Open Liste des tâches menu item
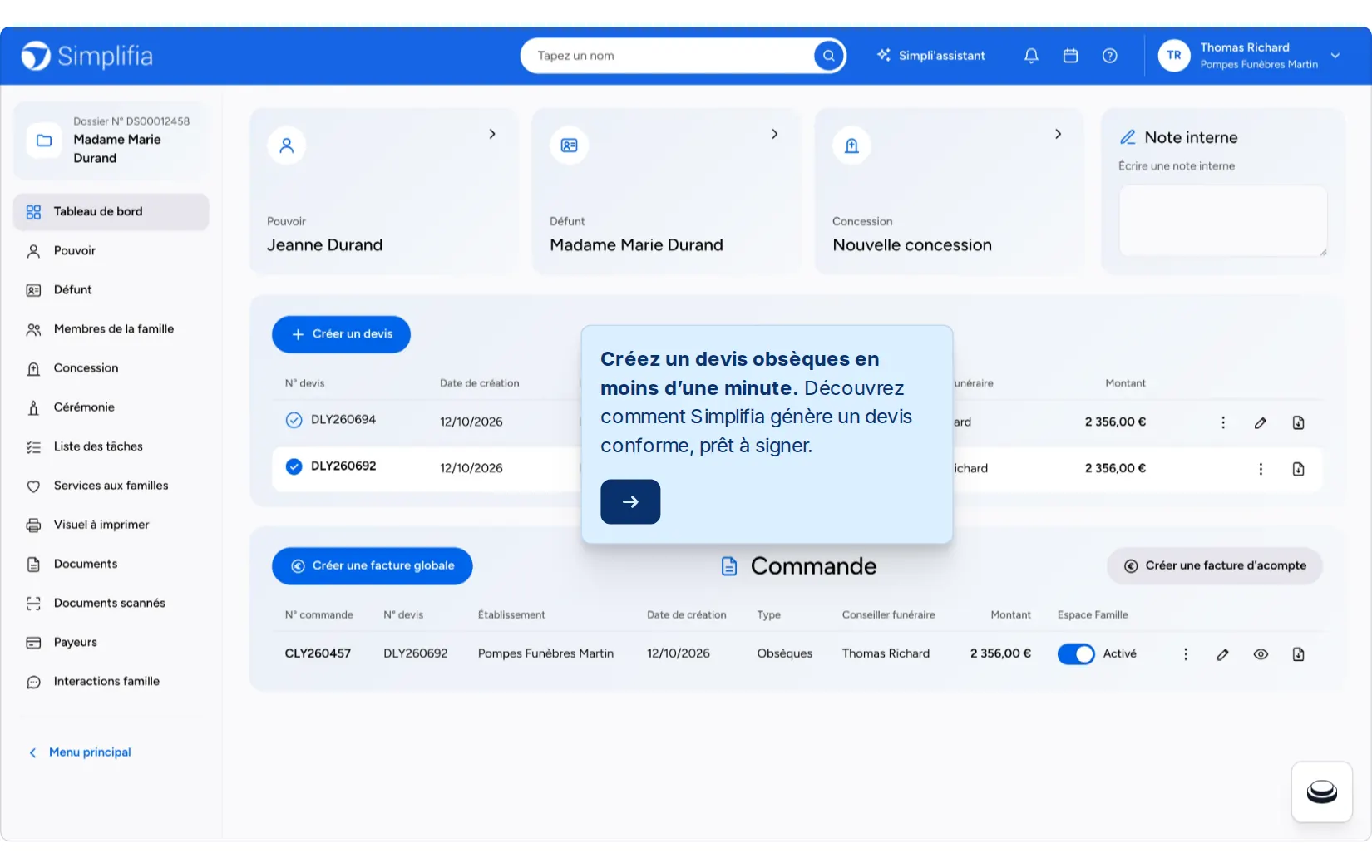Image resolution: width=1372 pixels, height=868 pixels. pyautogui.click(x=111, y=446)
